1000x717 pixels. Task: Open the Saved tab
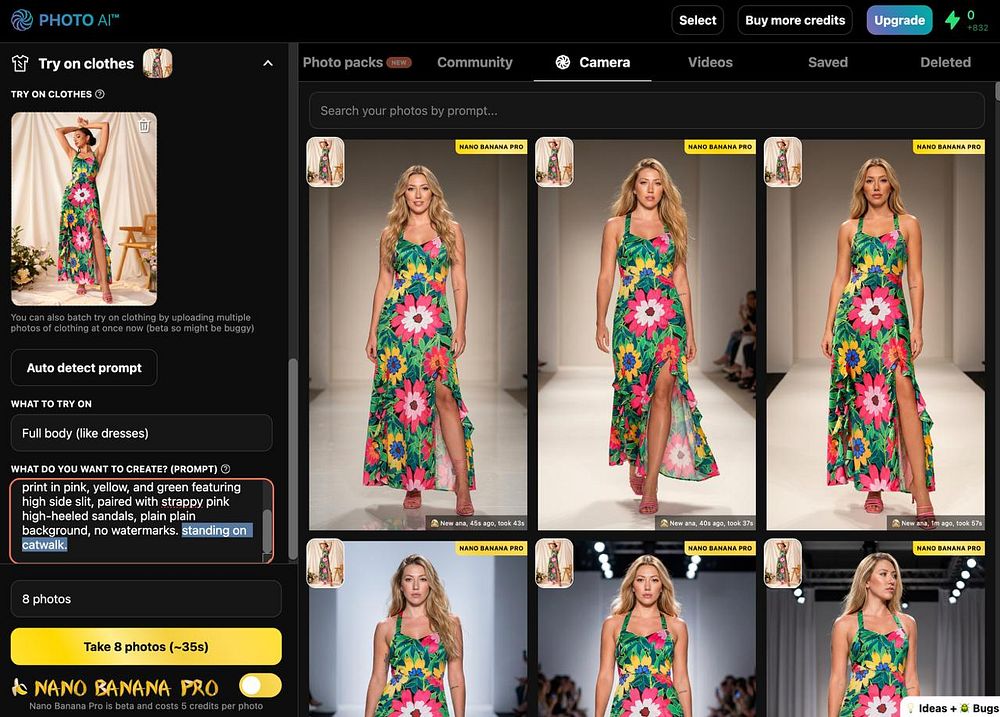click(828, 63)
